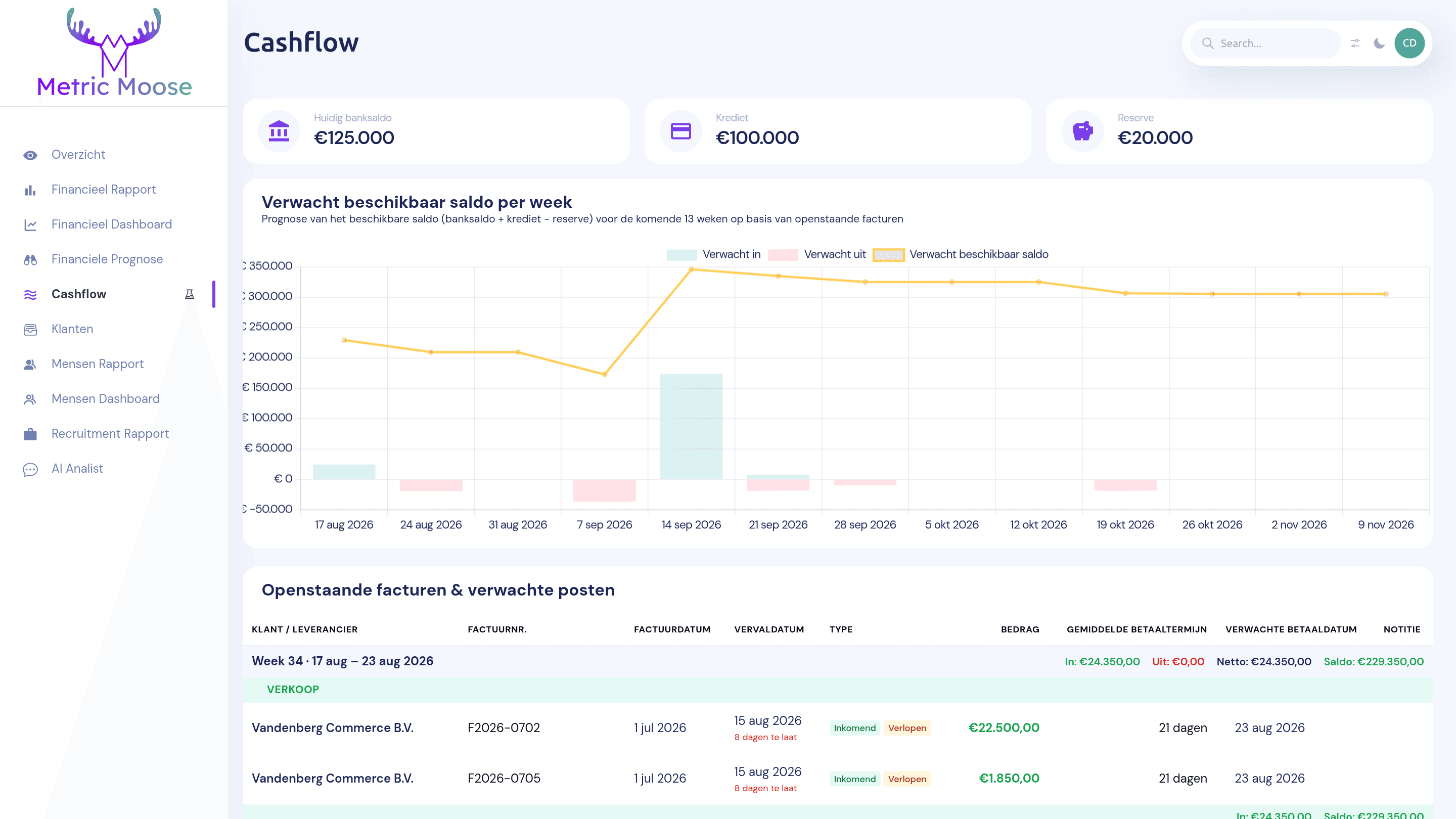Click the Overzicht eye icon
Viewport: 1456px width, 819px height.
point(30,155)
